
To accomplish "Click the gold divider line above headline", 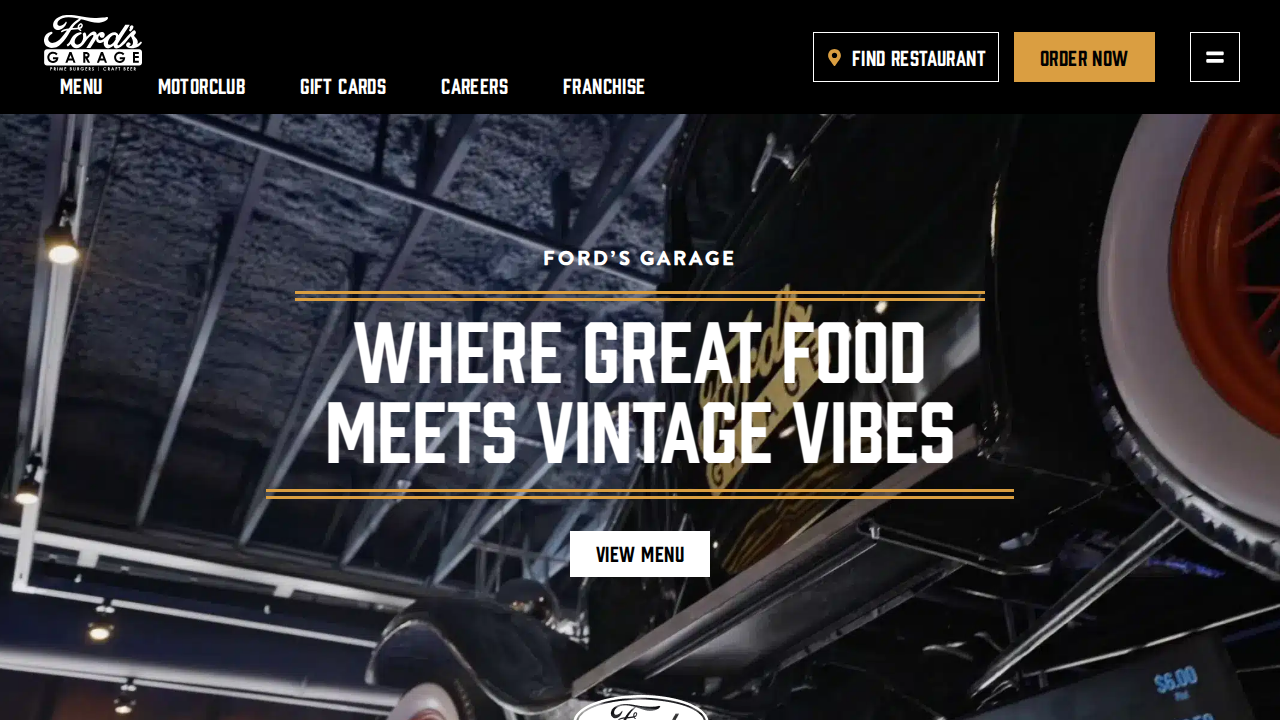I will [640, 296].
